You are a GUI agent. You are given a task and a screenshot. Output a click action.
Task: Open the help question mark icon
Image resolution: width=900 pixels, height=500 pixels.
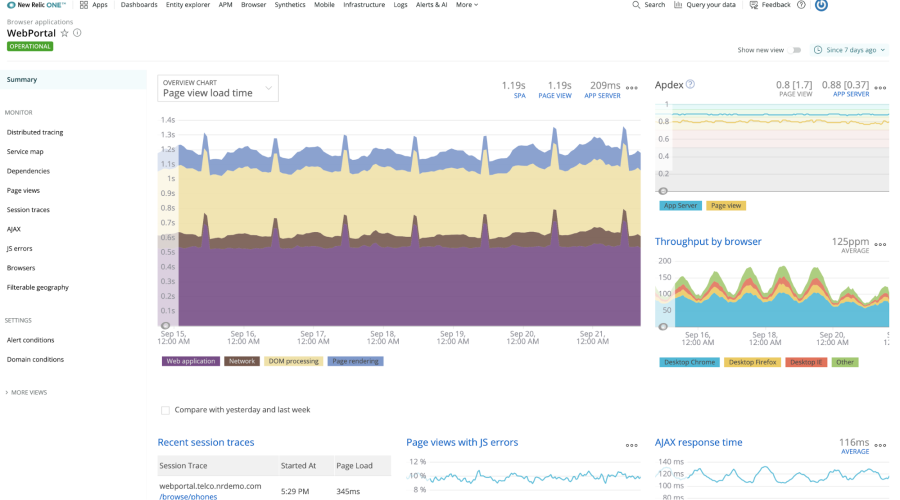[801, 5]
